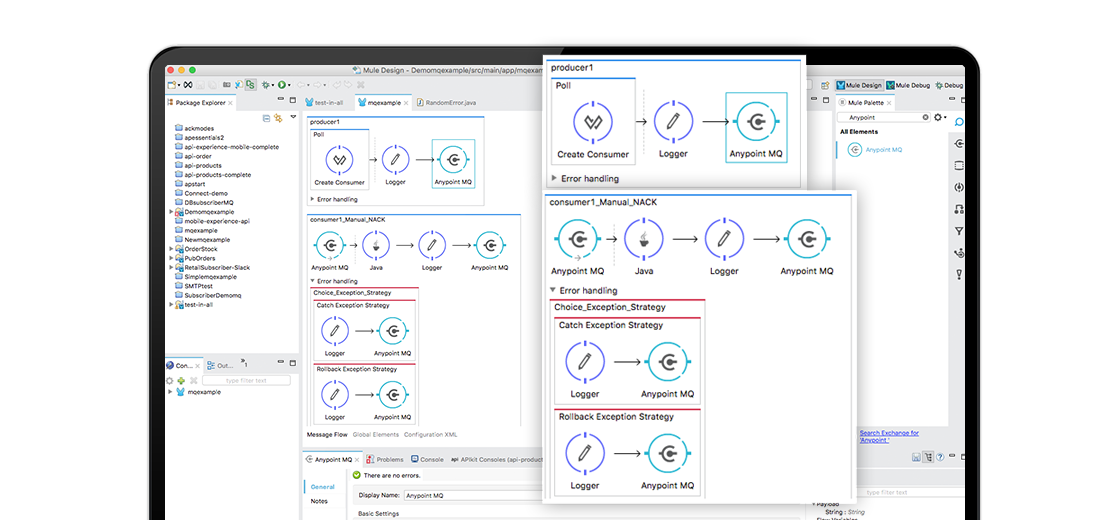Image resolution: width=1120 pixels, height=520 pixels.
Task: Open the Run button's dropdown arrow
Action: pos(289,85)
